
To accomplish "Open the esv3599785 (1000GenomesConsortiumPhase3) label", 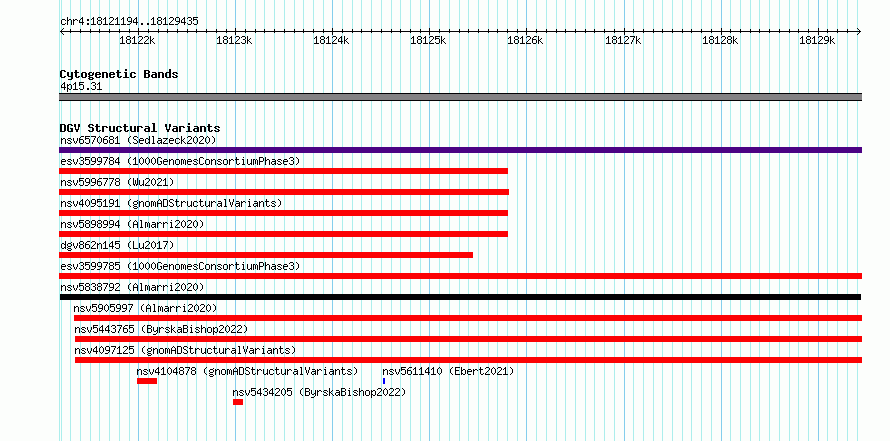I will point(180,266).
